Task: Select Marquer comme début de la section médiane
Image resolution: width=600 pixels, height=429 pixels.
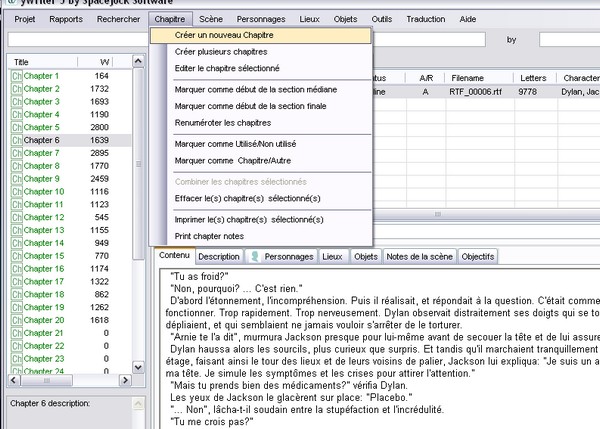Action: pos(261,90)
